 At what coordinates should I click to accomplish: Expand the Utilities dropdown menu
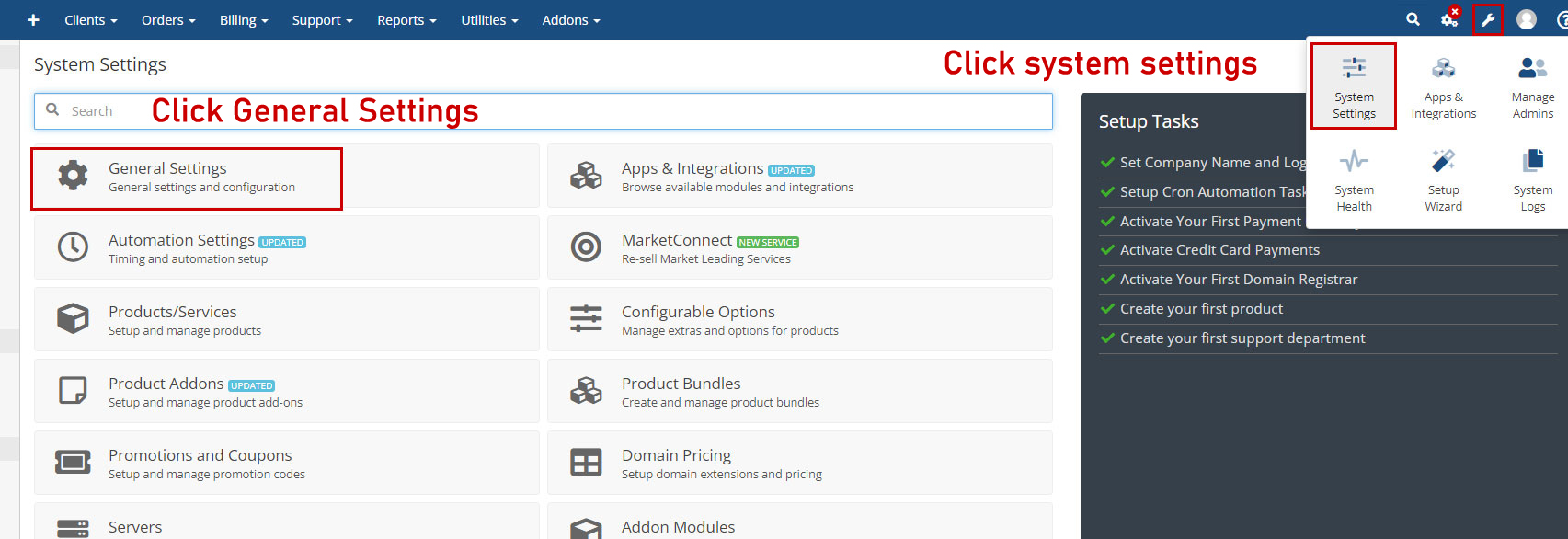click(489, 19)
